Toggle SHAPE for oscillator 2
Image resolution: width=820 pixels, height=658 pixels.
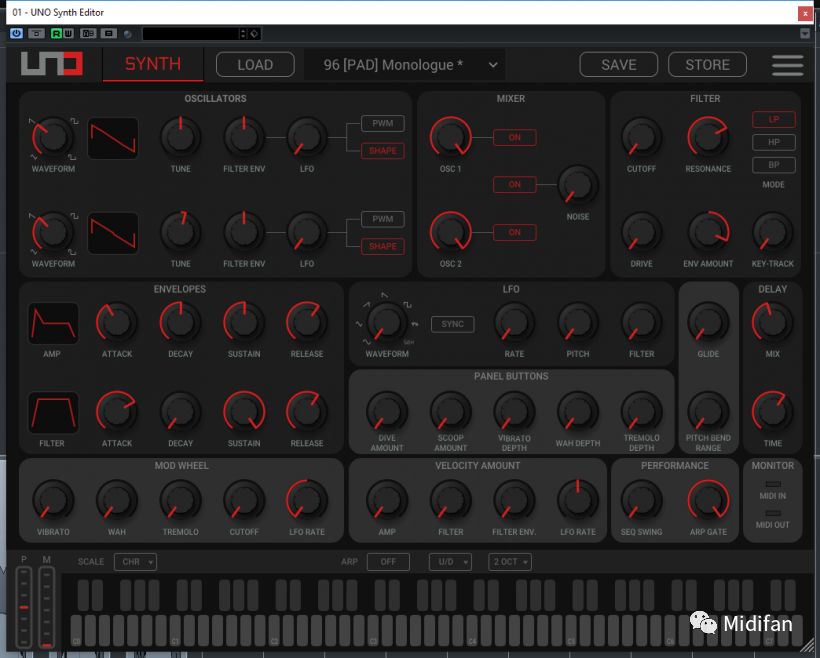(383, 246)
